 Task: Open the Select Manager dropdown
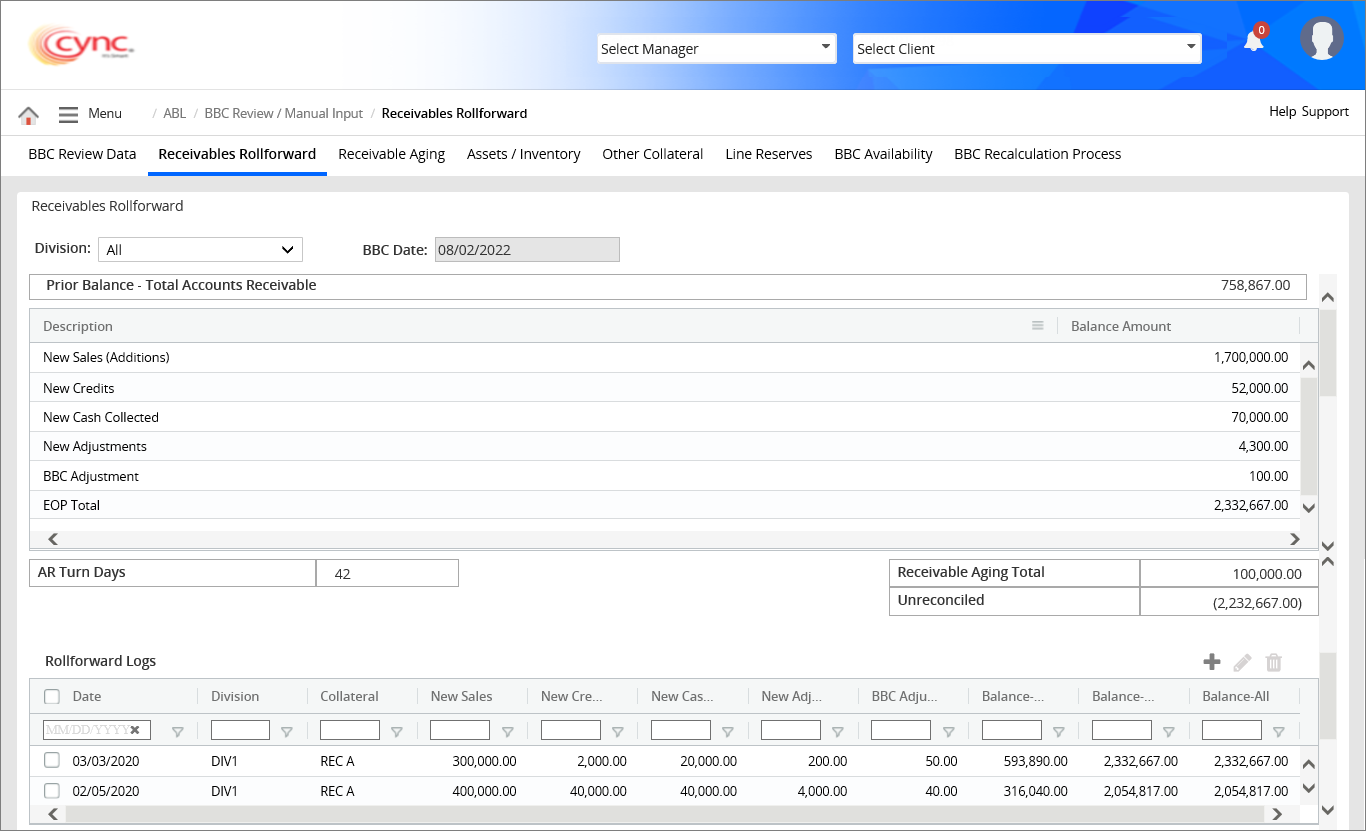[x=716, y=48]
